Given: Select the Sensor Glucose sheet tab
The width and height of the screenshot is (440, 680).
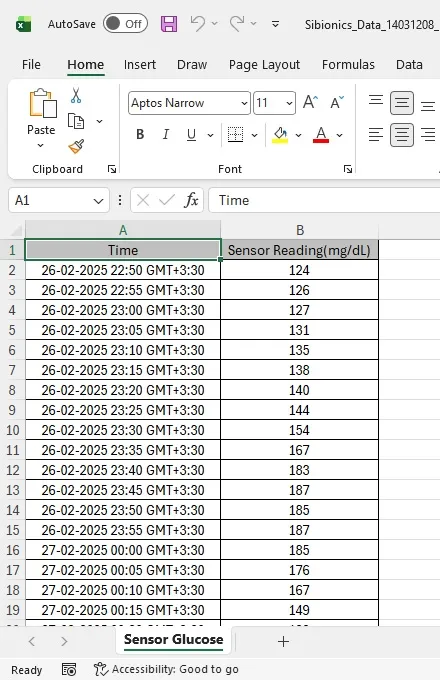Looking at the screenshot, I should [173, 640].
